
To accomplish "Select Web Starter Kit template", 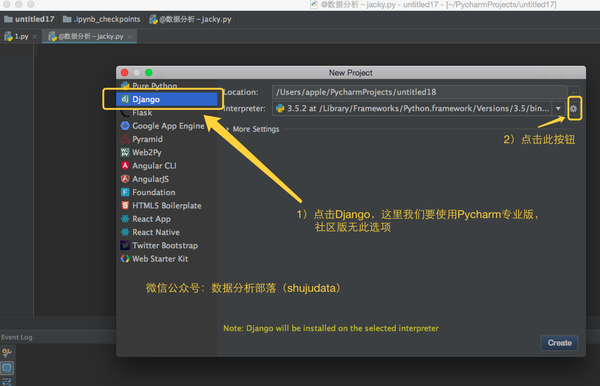I will [167, 259].
